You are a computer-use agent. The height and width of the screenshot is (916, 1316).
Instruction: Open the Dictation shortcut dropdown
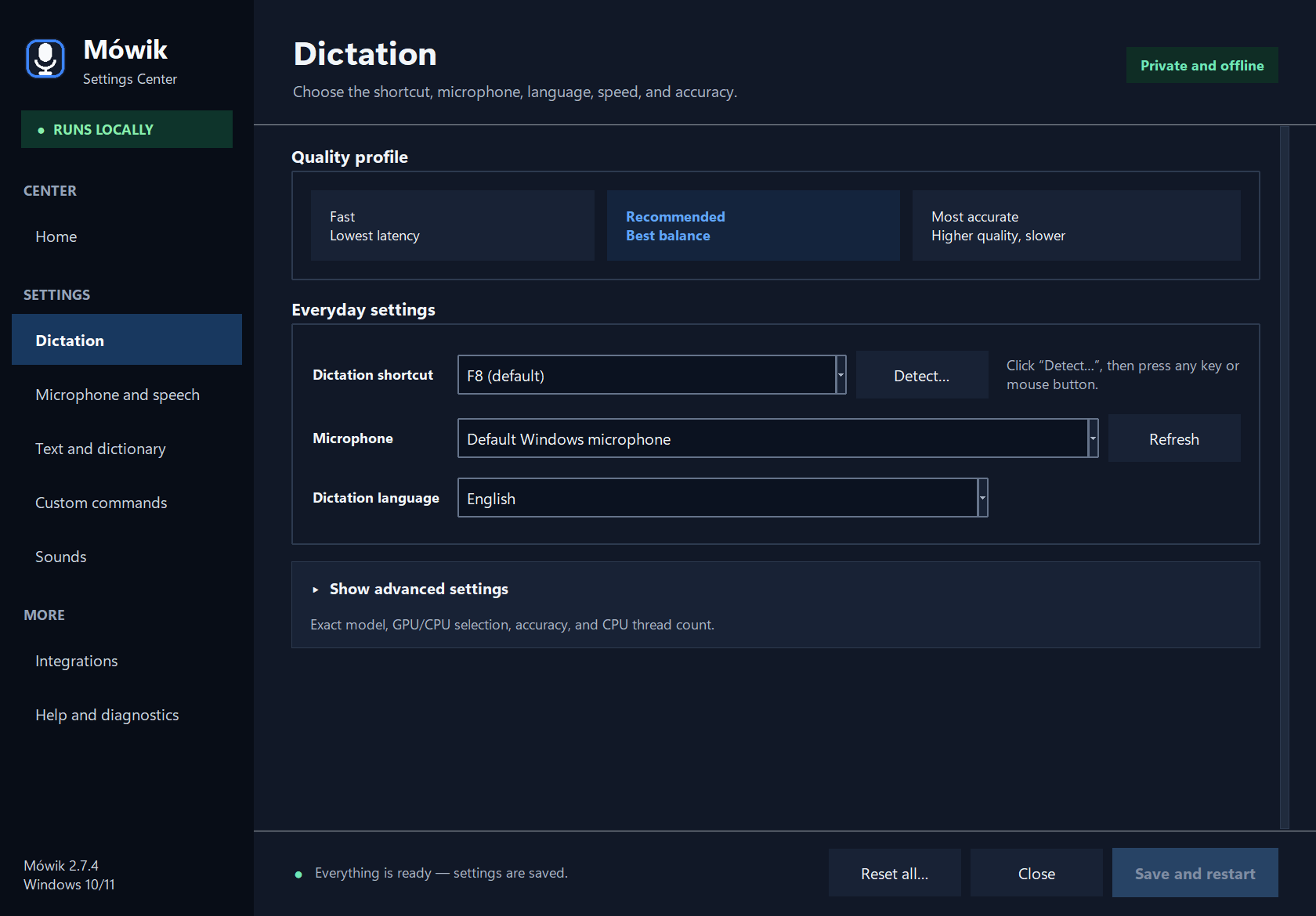(x=652, y=375)
